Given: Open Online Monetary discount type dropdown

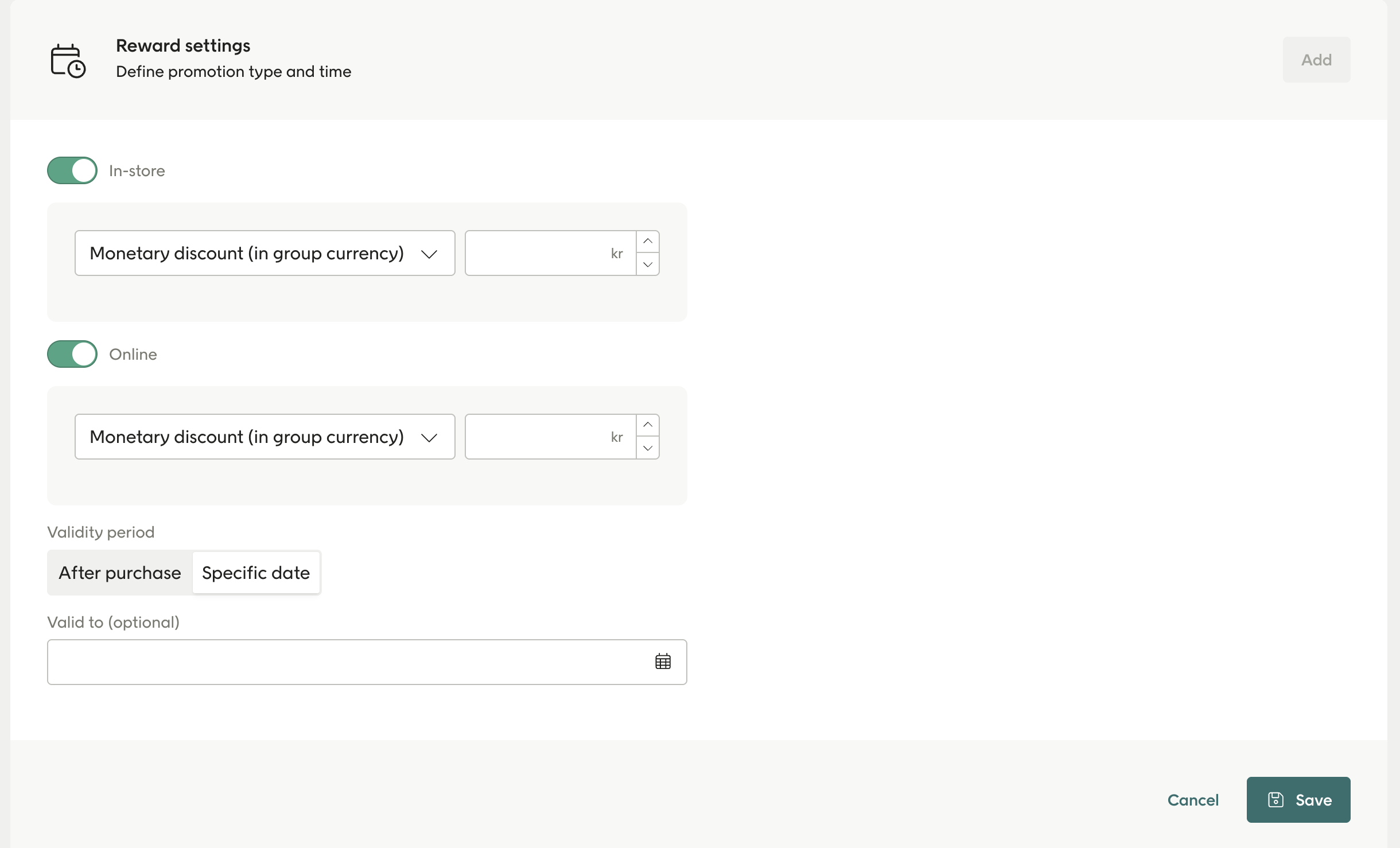Looking at the screenshot, I should pyautogui.click(x=247, y=437).
